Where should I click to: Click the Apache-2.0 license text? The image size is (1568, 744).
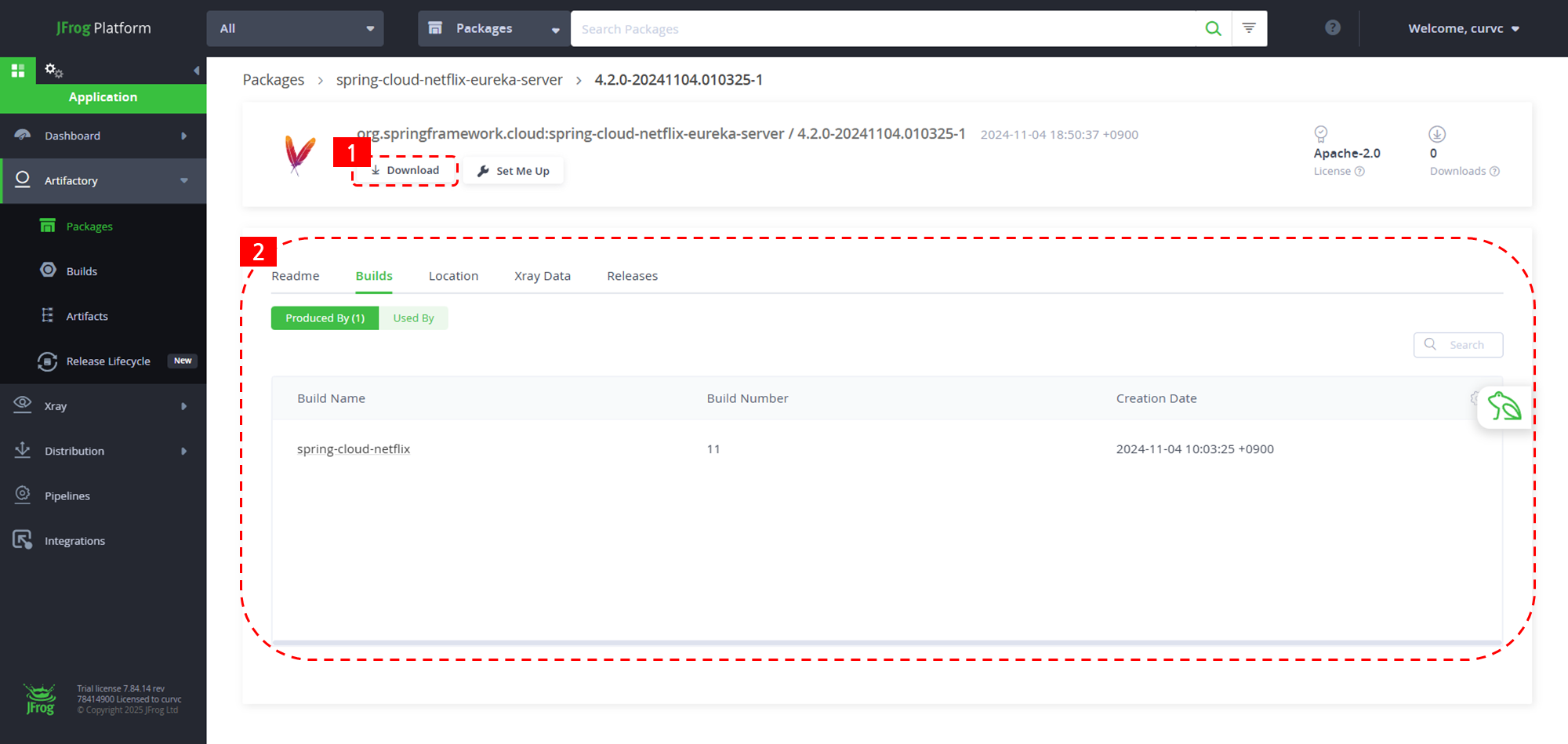[x=1347, y=154]
